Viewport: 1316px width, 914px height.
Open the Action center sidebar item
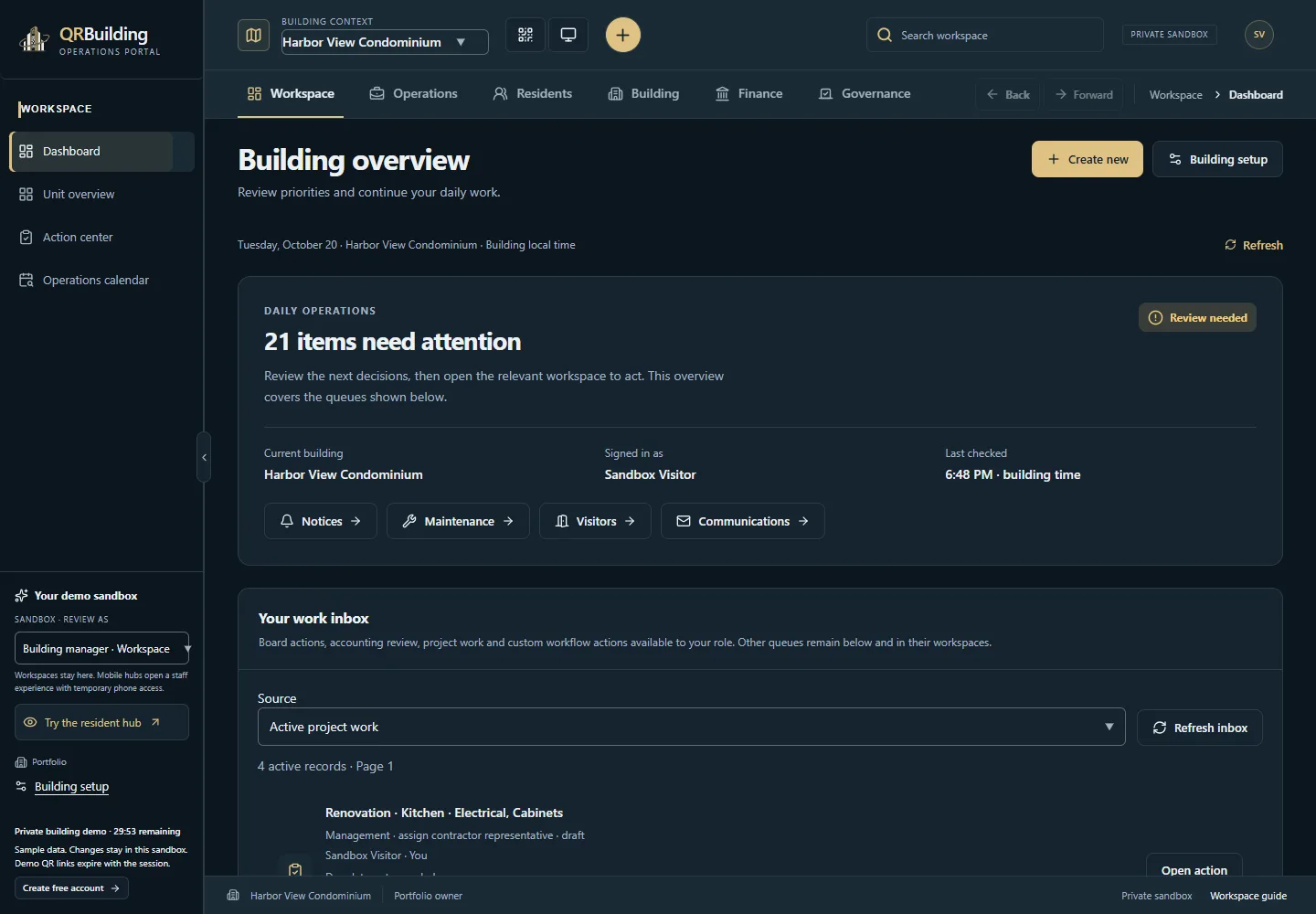pyautogui.click(x=101, y=237)
